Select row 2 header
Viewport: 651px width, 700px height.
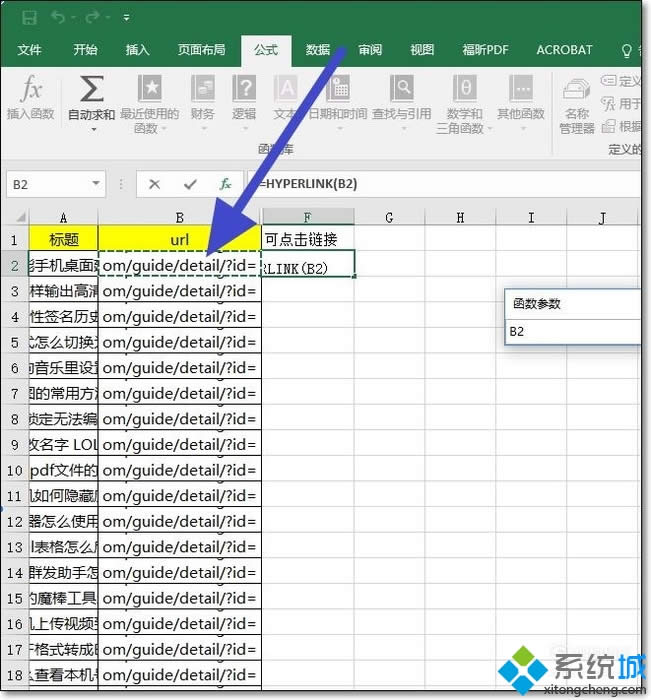tap(15, 266)
